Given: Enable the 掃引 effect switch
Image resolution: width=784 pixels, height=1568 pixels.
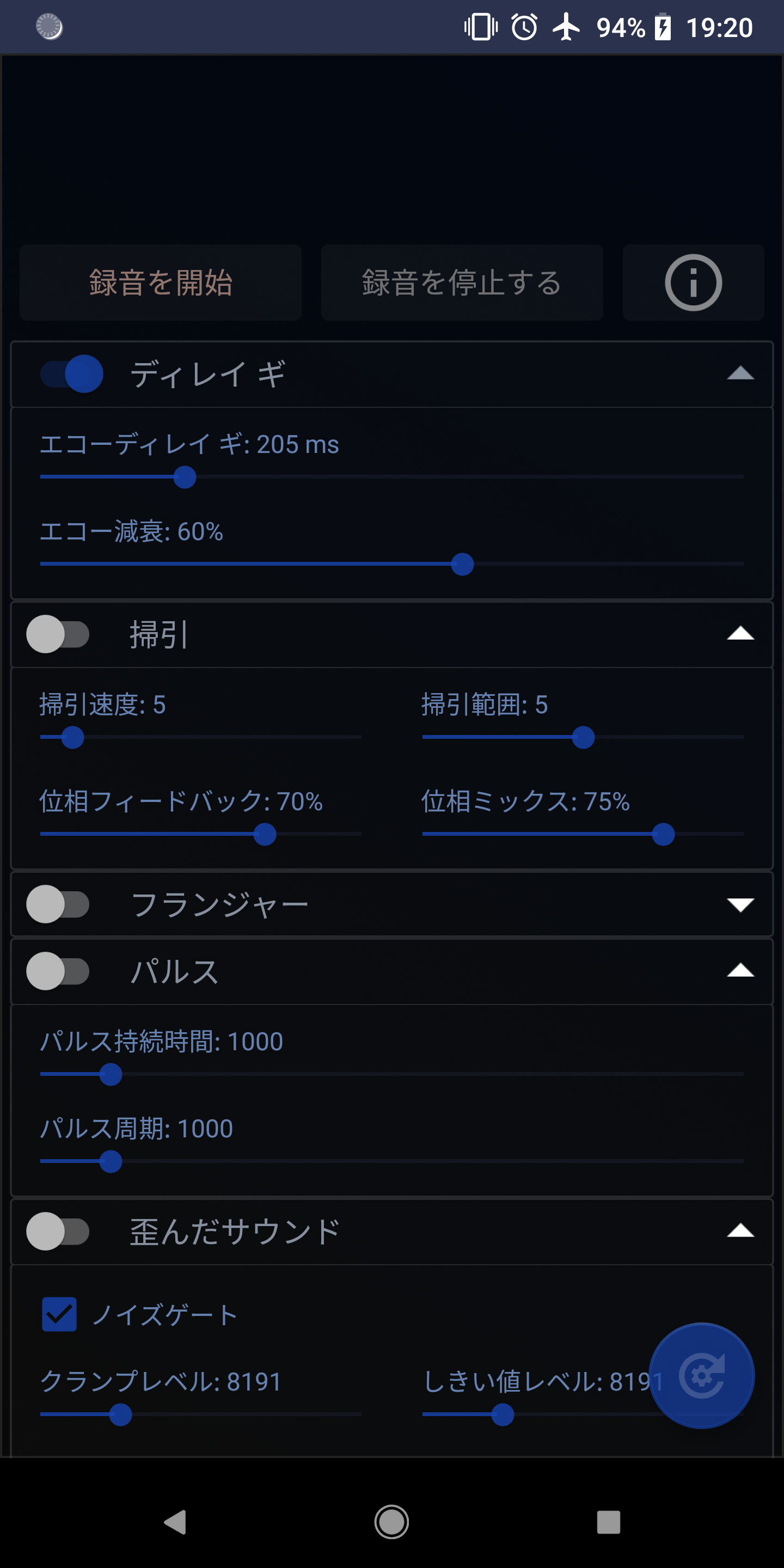Looking at the screenshot, I should point(58,634).
